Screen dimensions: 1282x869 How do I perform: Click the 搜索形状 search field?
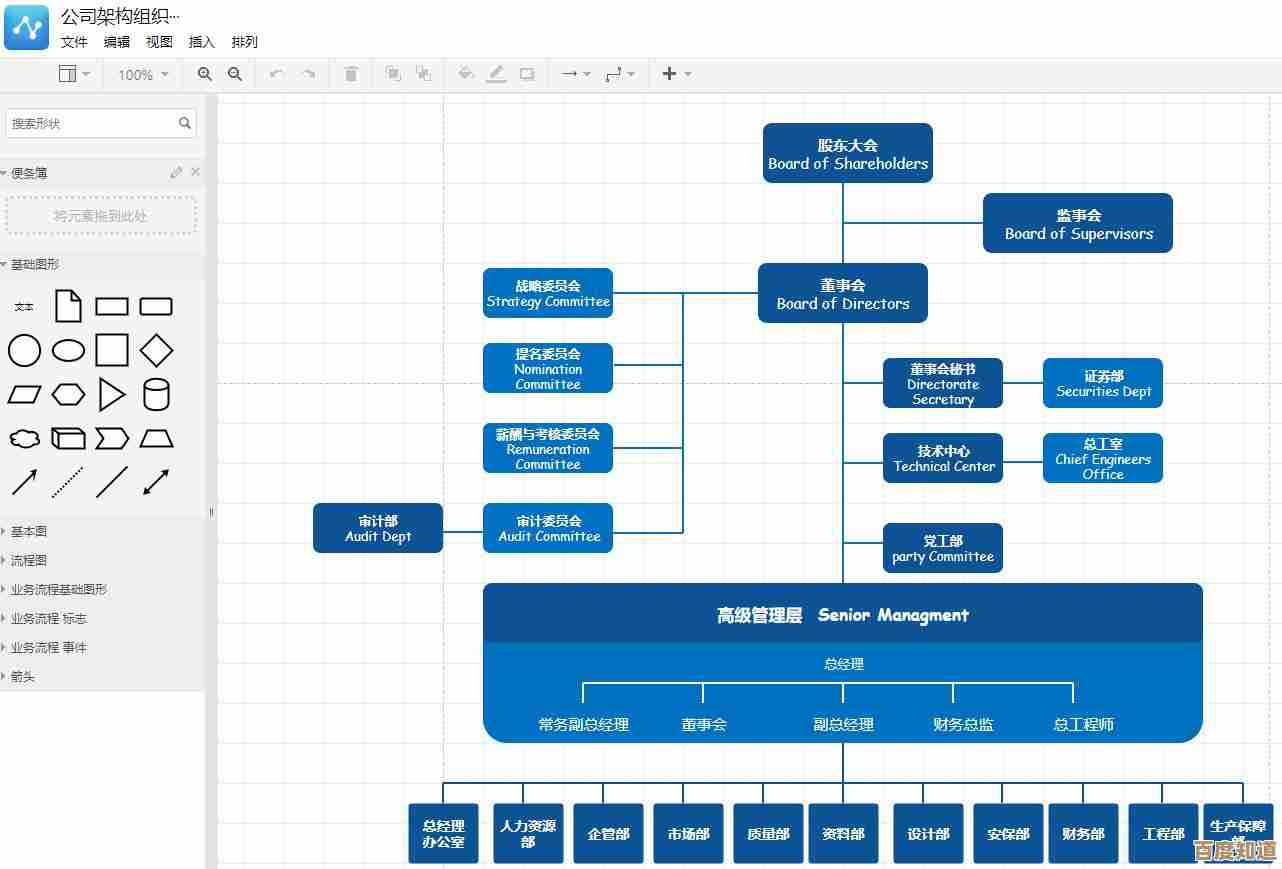pos(92,124)
